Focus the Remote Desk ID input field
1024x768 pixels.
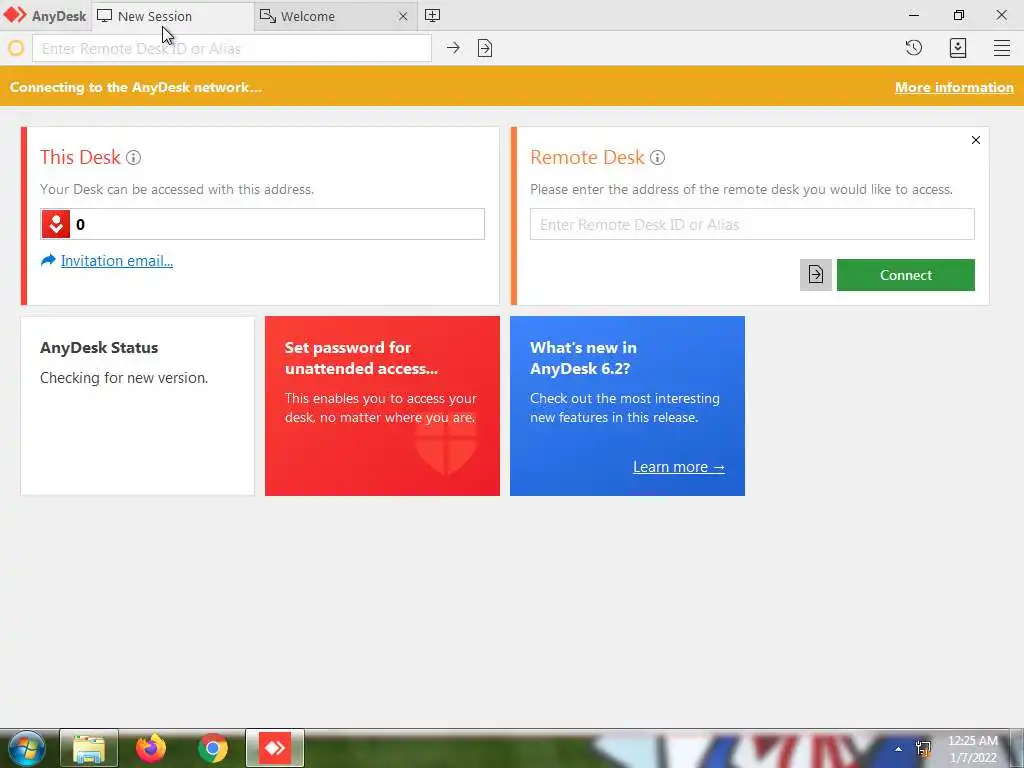752,224
